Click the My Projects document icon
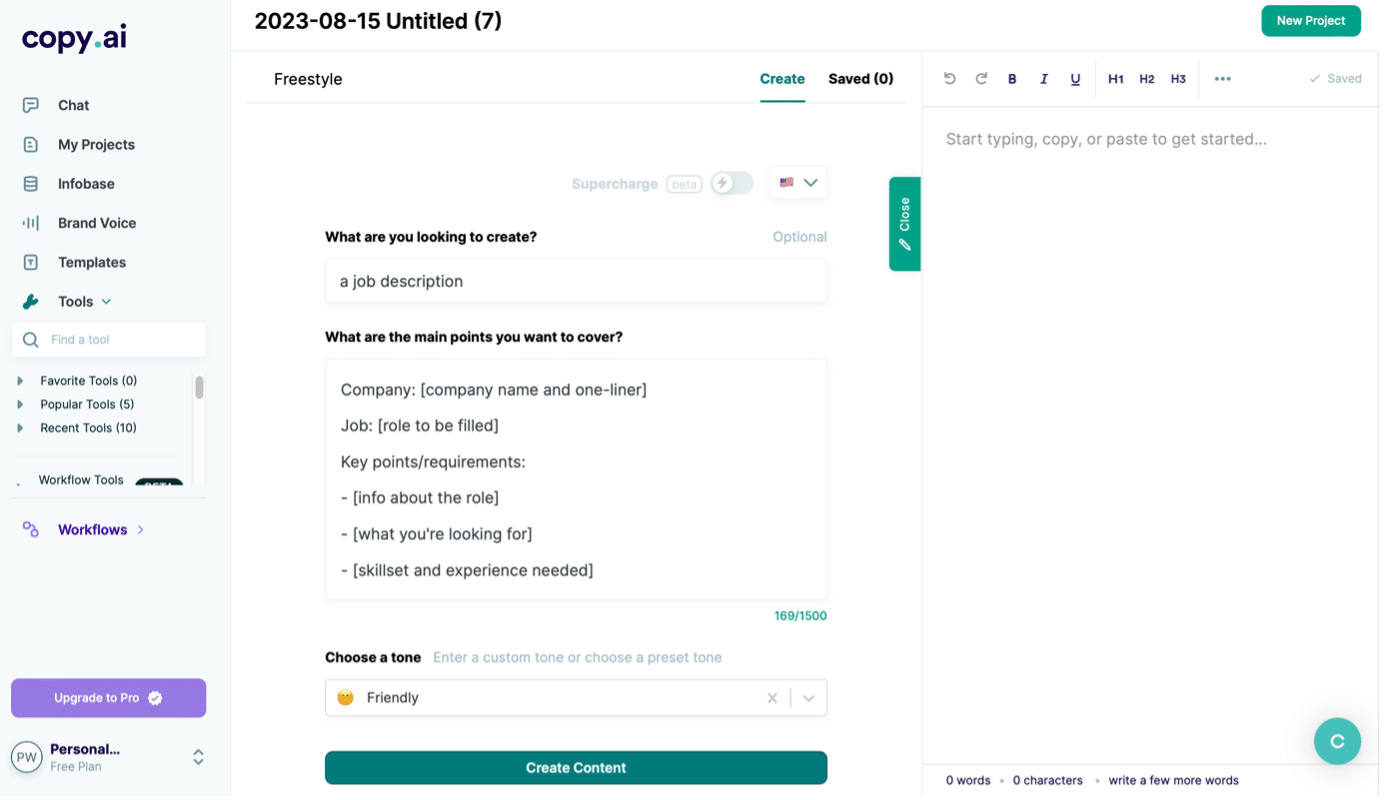Viewport: 1384px width, 800px height. pyautogui.click(x=31, y=144)
